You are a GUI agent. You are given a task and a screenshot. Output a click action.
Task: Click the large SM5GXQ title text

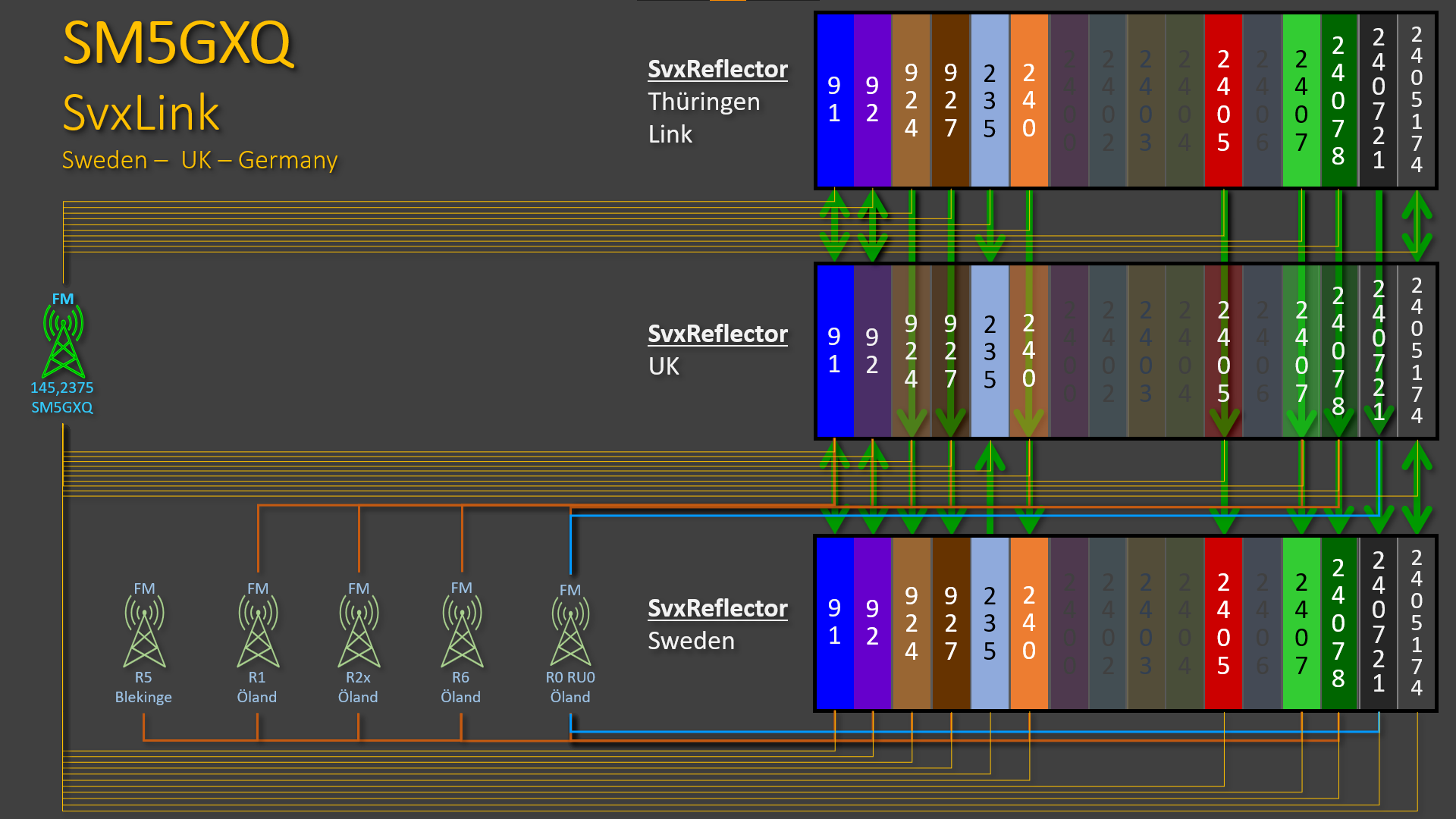point(177,43)
